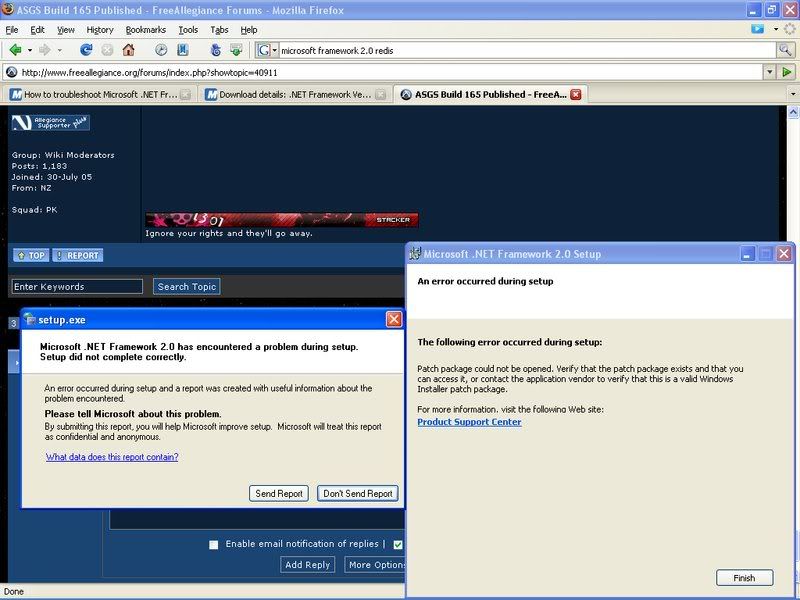Open What data does this report contain link
800x600 pixels.
112,457
